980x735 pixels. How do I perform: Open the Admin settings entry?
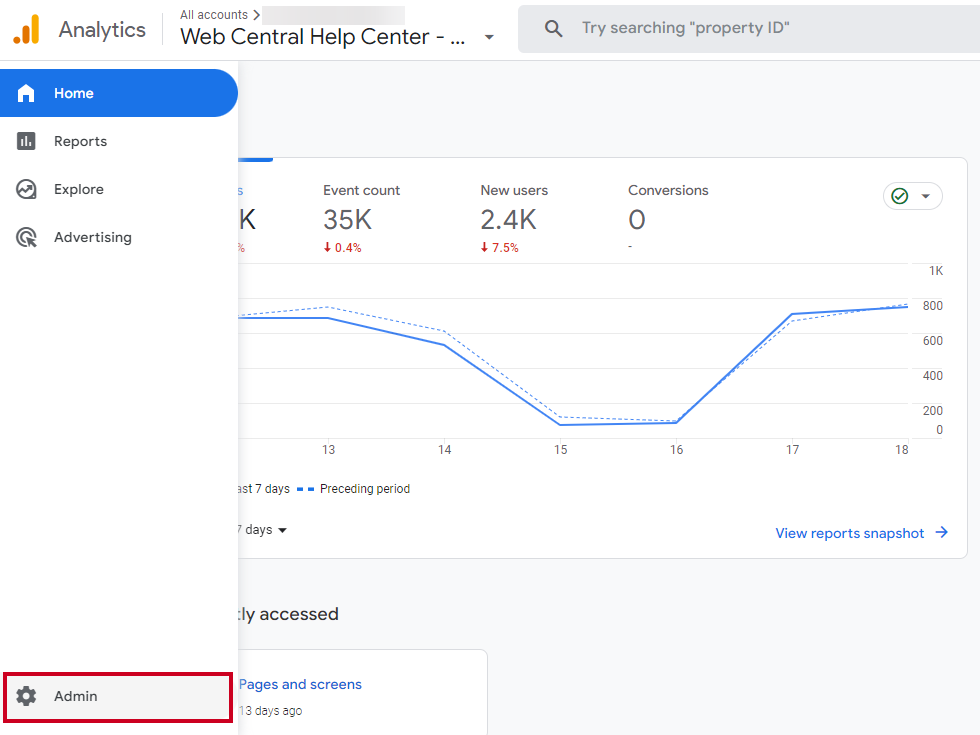118,696
